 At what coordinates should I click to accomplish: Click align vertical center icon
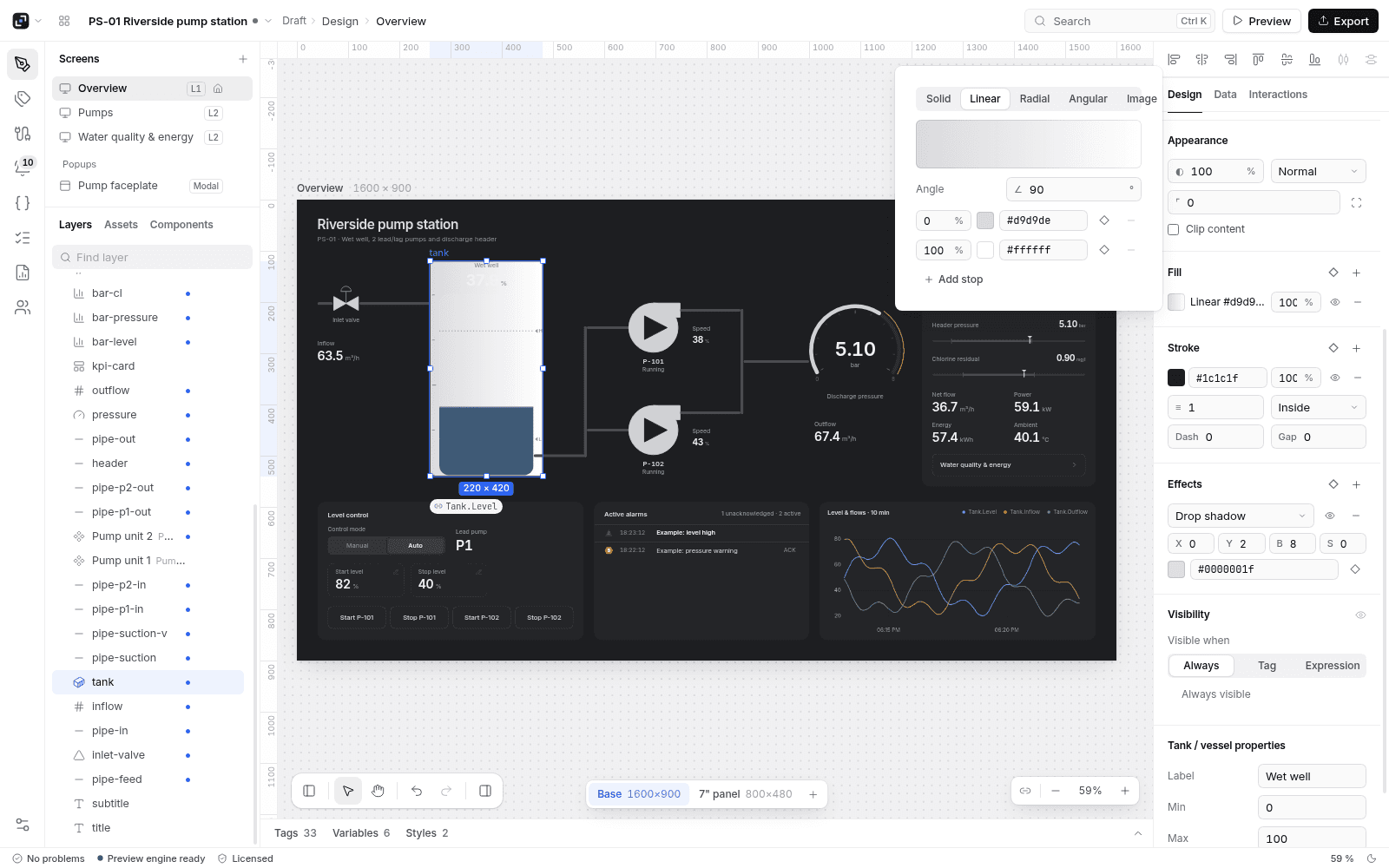coord(1287,59)
